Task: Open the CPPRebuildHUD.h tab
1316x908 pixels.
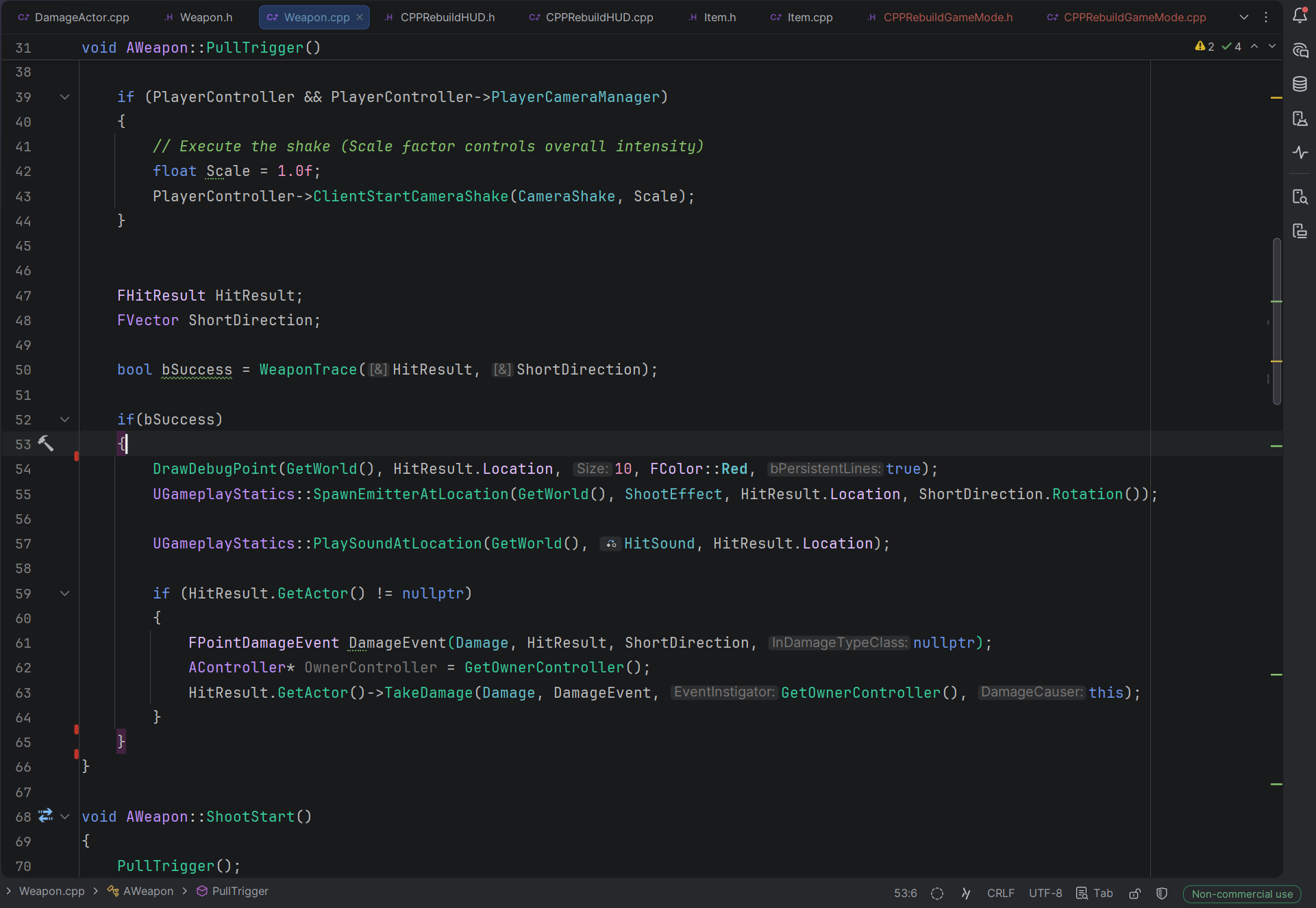Action: [x=439, y=17]
